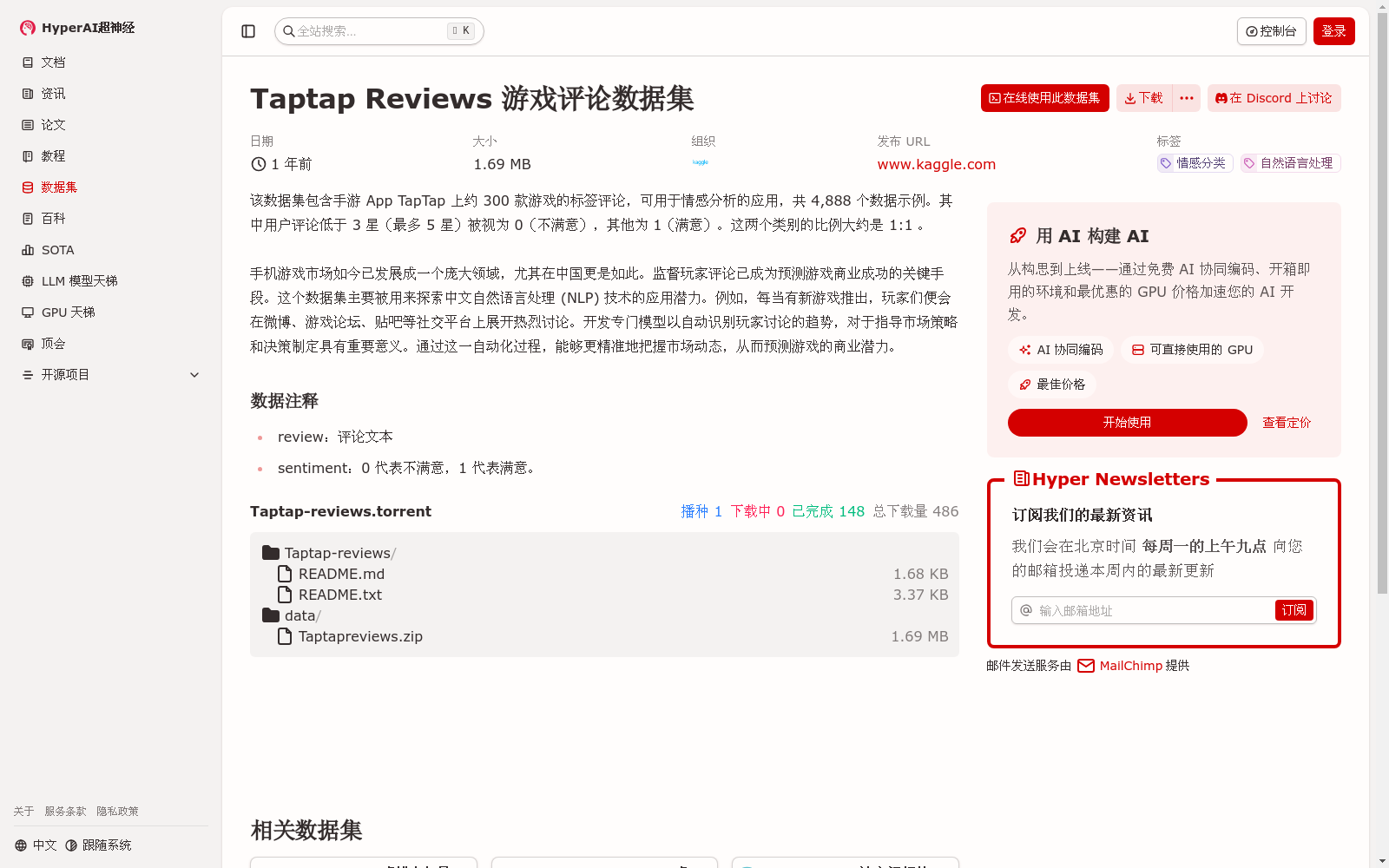1389x868 pixels.
Task: Expand the data folder in file tree
Action: (300, 615)
